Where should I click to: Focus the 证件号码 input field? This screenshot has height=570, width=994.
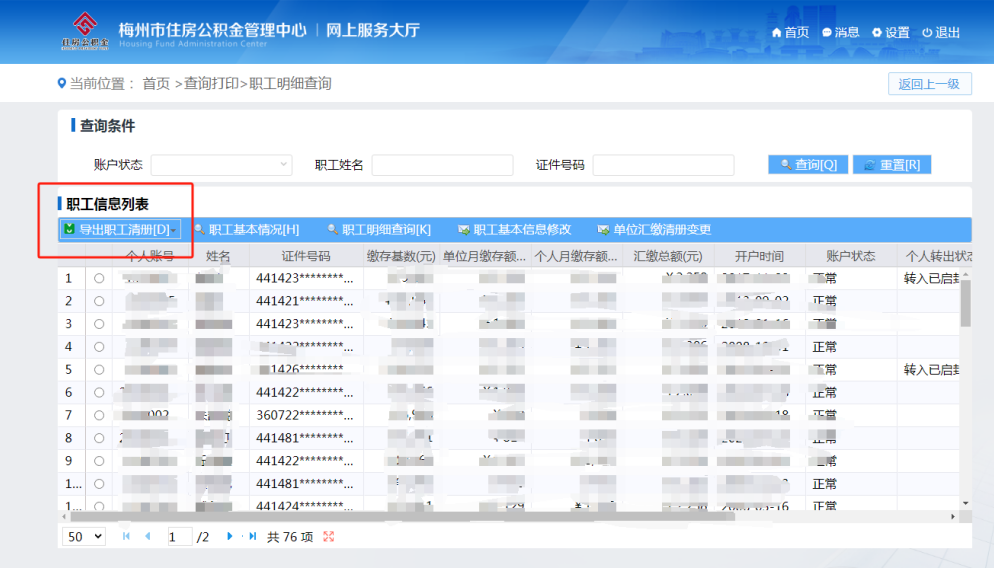coord(663,165)
